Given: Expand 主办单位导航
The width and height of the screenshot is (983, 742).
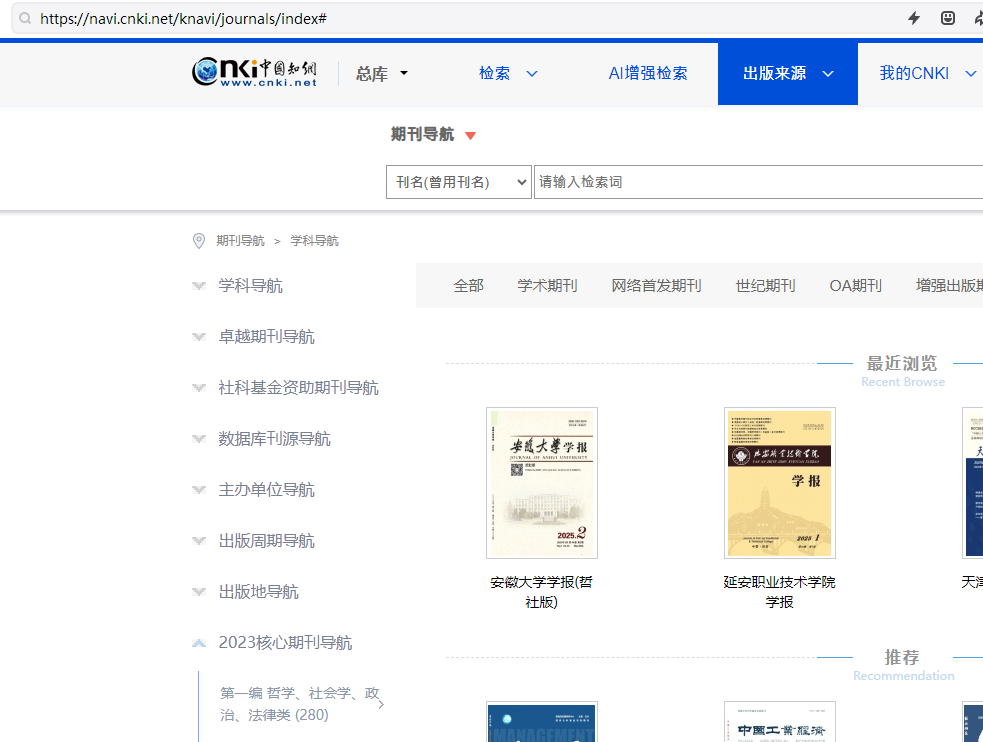Looking at the screenshot, I should (266, 489).
